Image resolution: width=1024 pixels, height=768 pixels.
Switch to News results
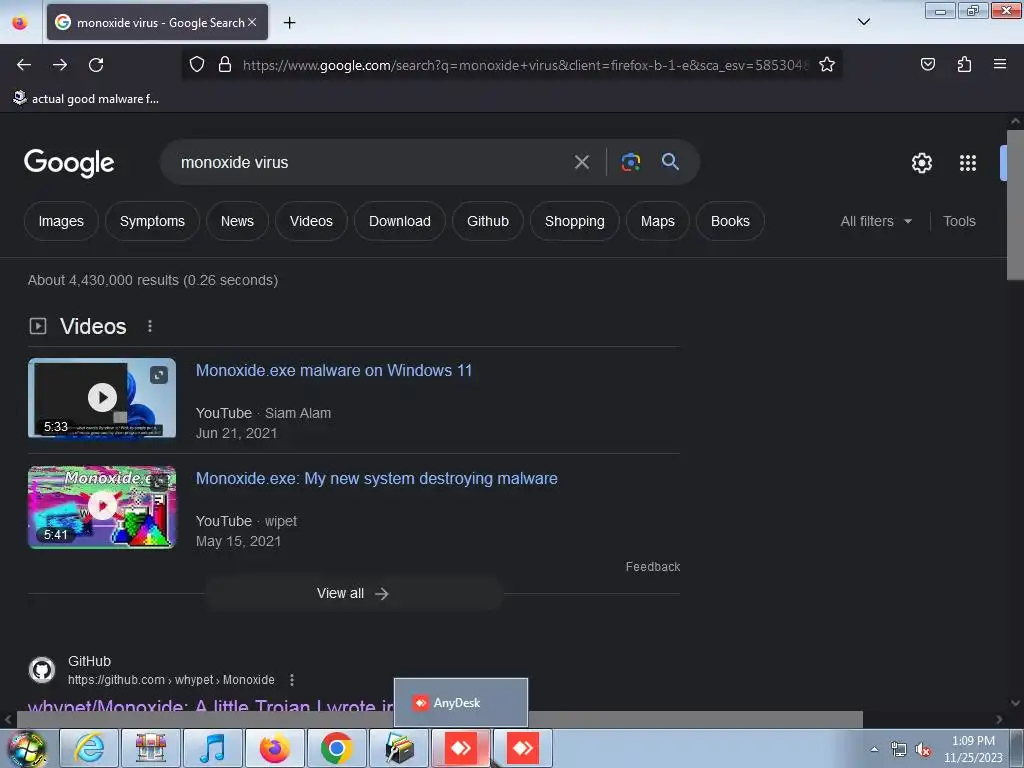237,221
